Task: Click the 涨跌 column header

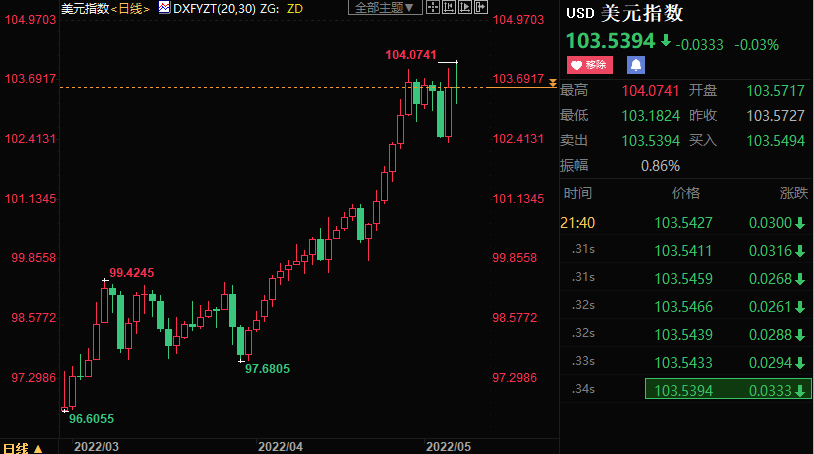Action: [x=793, y=193]
